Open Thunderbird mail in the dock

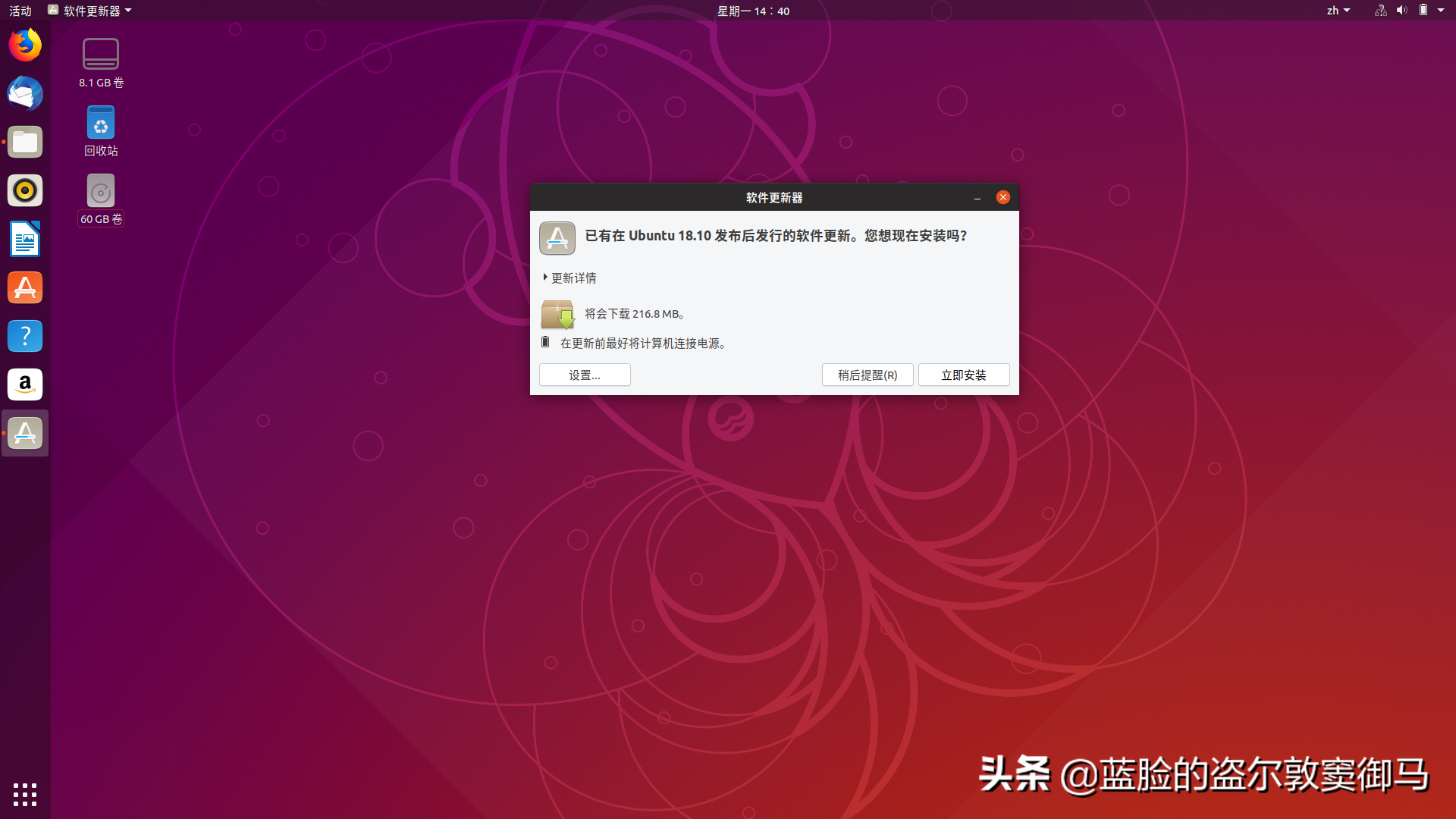pos(25,93)
